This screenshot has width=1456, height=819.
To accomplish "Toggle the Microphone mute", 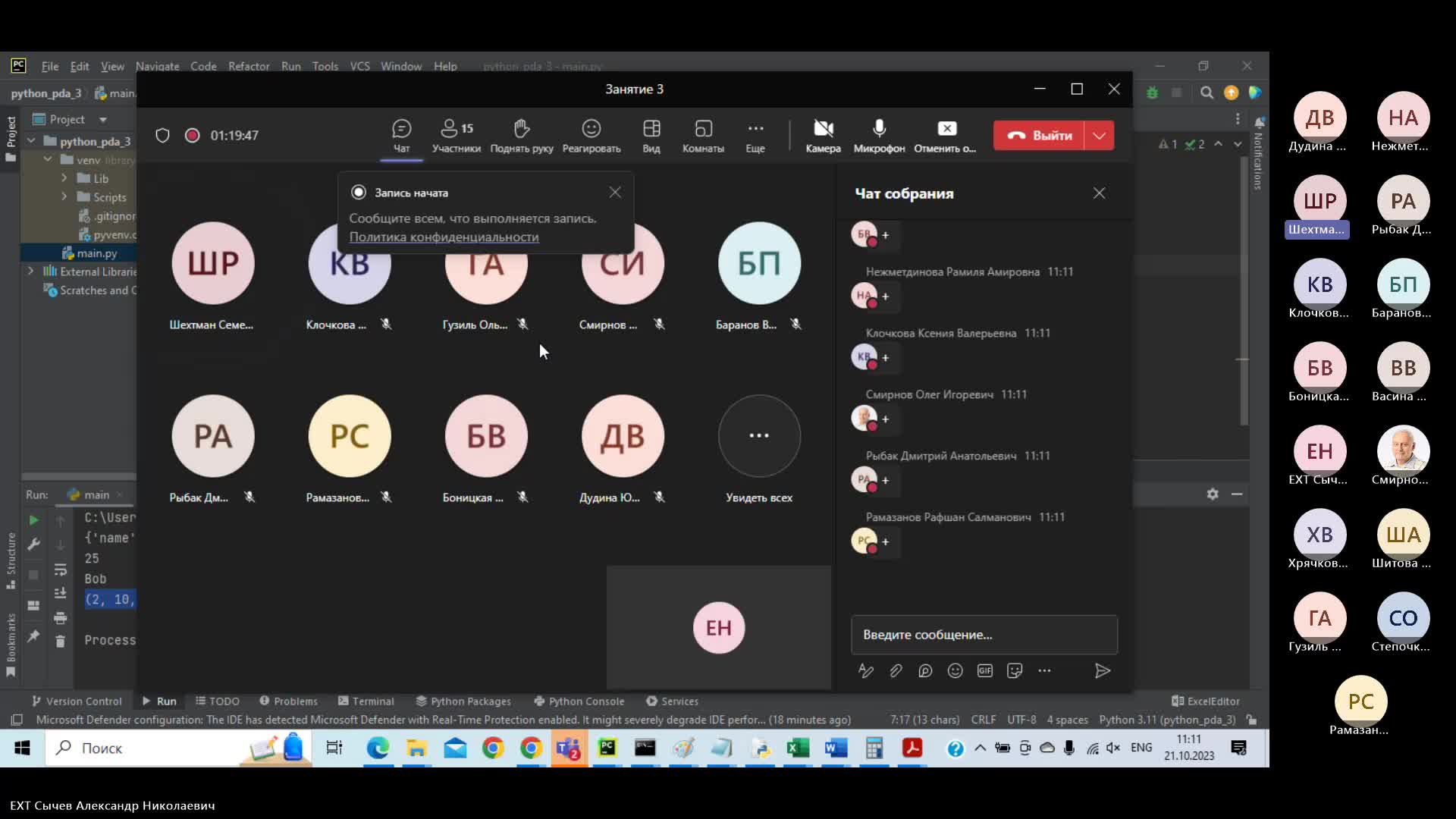I will tap(880, 136).
